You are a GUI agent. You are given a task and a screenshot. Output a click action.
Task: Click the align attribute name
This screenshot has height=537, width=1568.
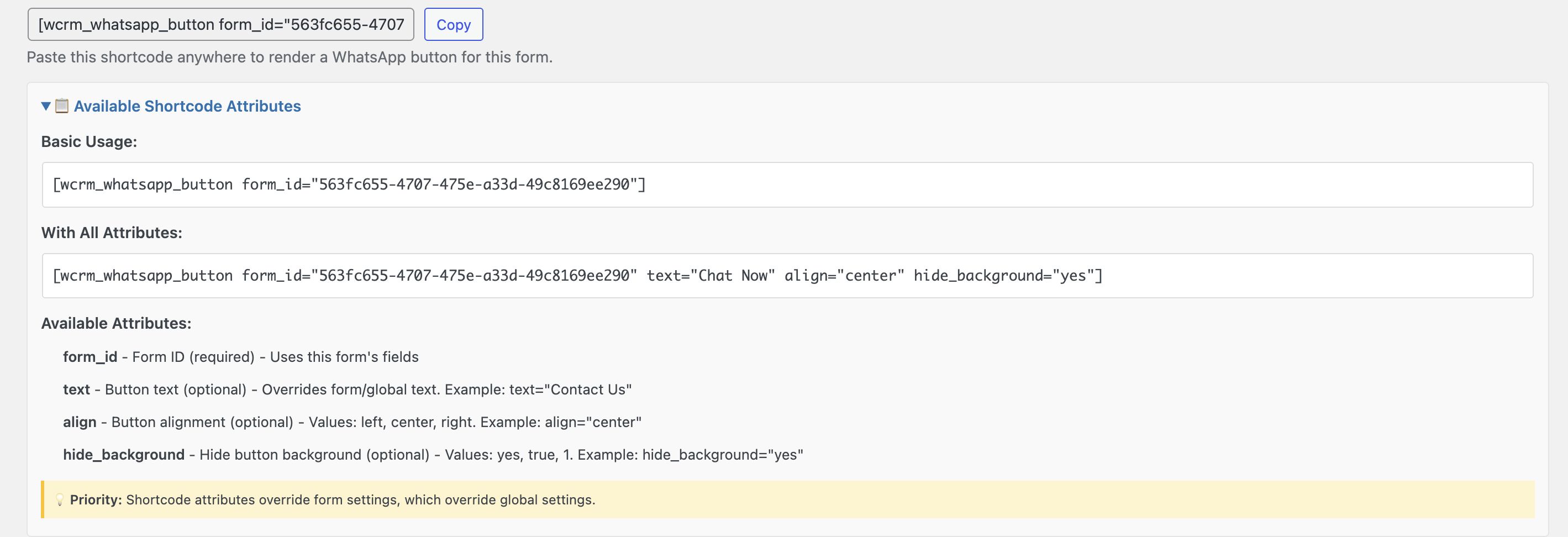pyautogui.click(x=79, y=423)
